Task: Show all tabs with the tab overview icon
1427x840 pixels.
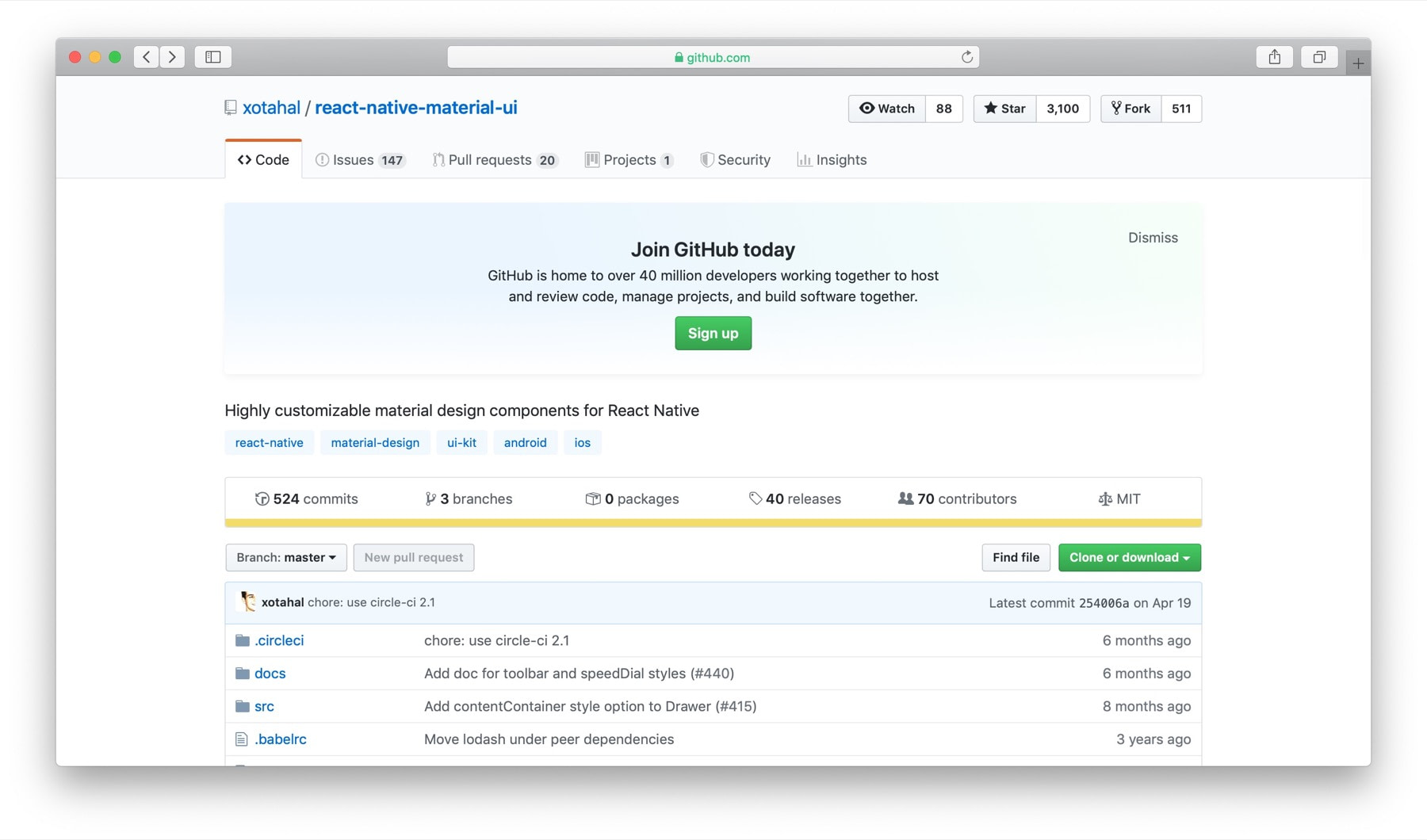Action: [x=1319, y=57]
